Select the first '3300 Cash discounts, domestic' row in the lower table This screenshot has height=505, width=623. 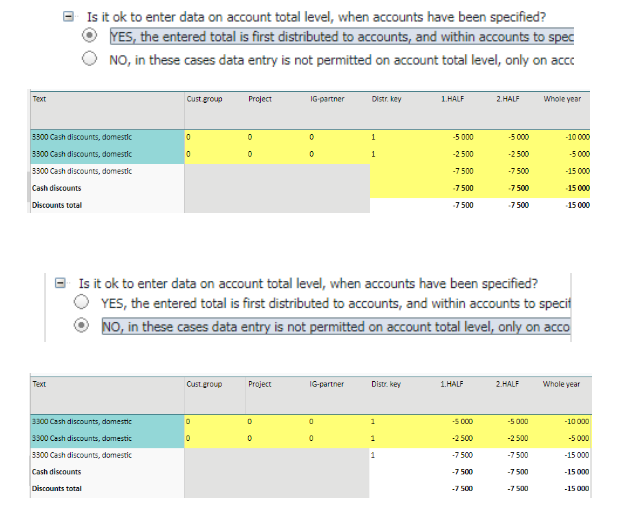(x=107, y=422)
